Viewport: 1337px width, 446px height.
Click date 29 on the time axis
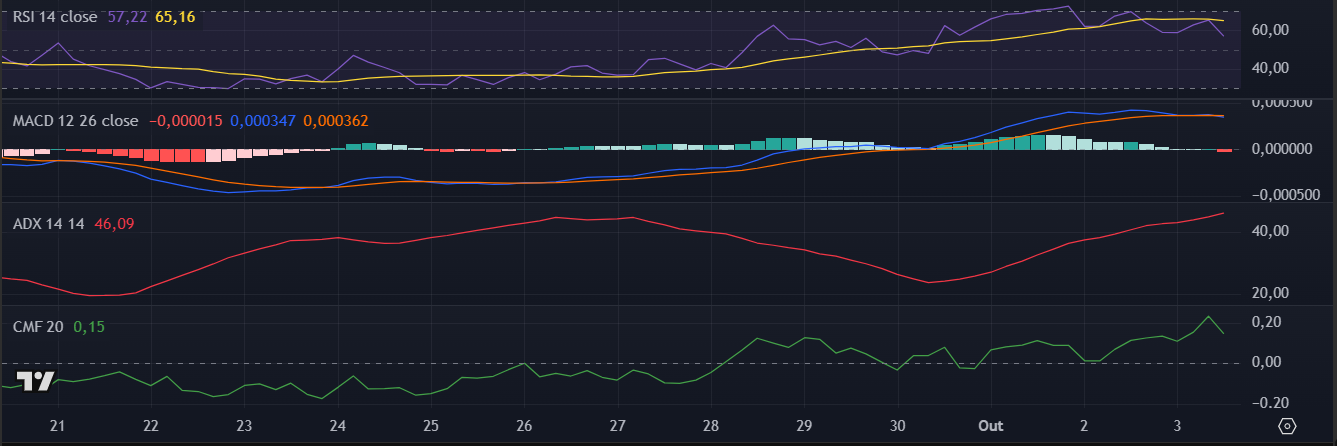tap(804, 426)
